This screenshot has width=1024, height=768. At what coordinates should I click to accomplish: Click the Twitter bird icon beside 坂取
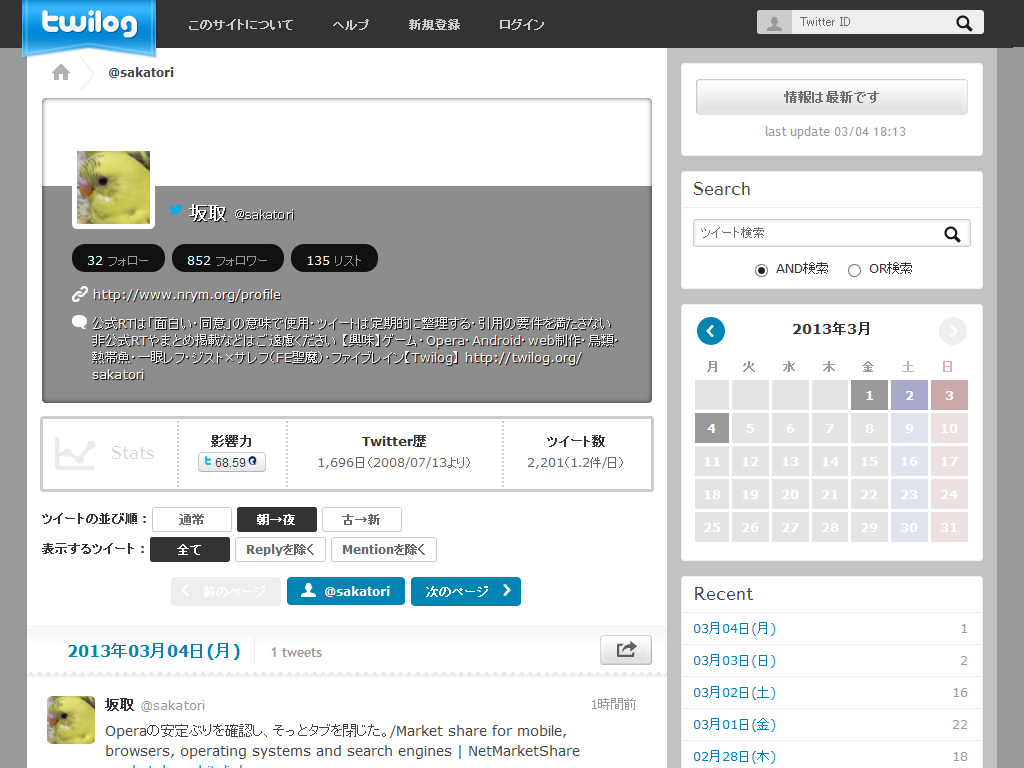(x=176, y=210)
